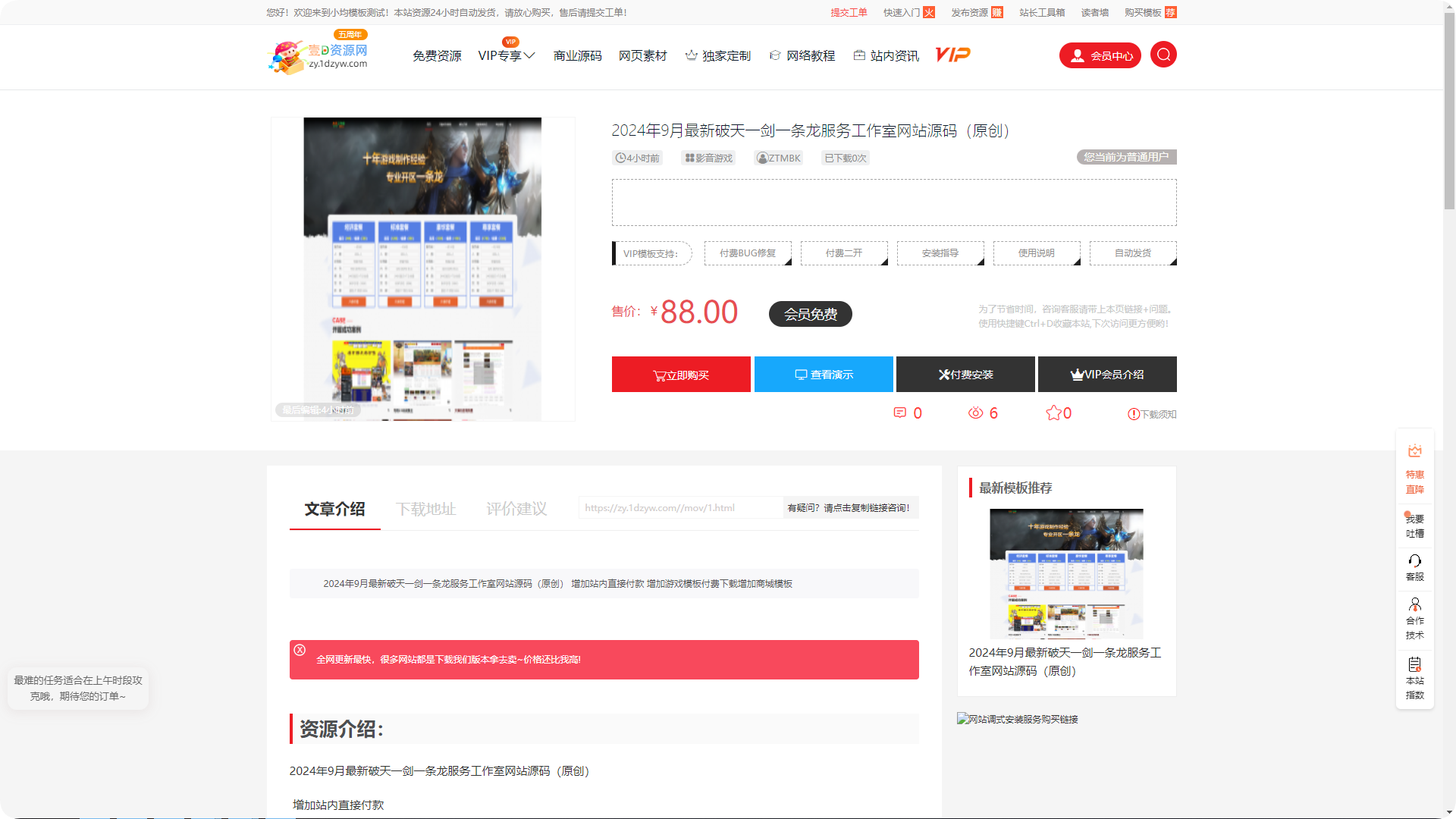
Task: Switch to the 文章介绍 tab
Action: tap(334, 509)
